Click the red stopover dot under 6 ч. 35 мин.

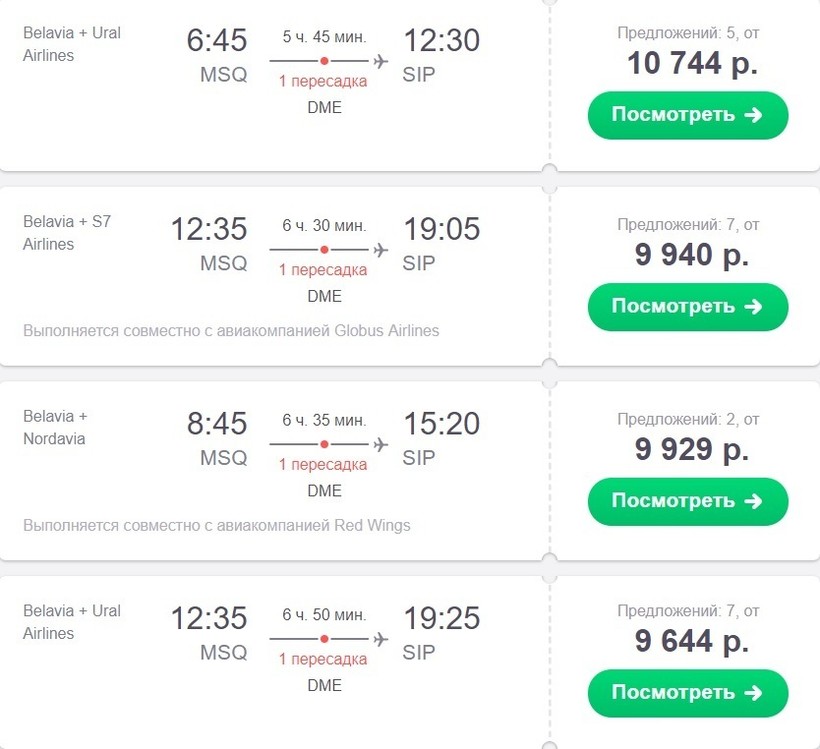(x=324, y=444)
